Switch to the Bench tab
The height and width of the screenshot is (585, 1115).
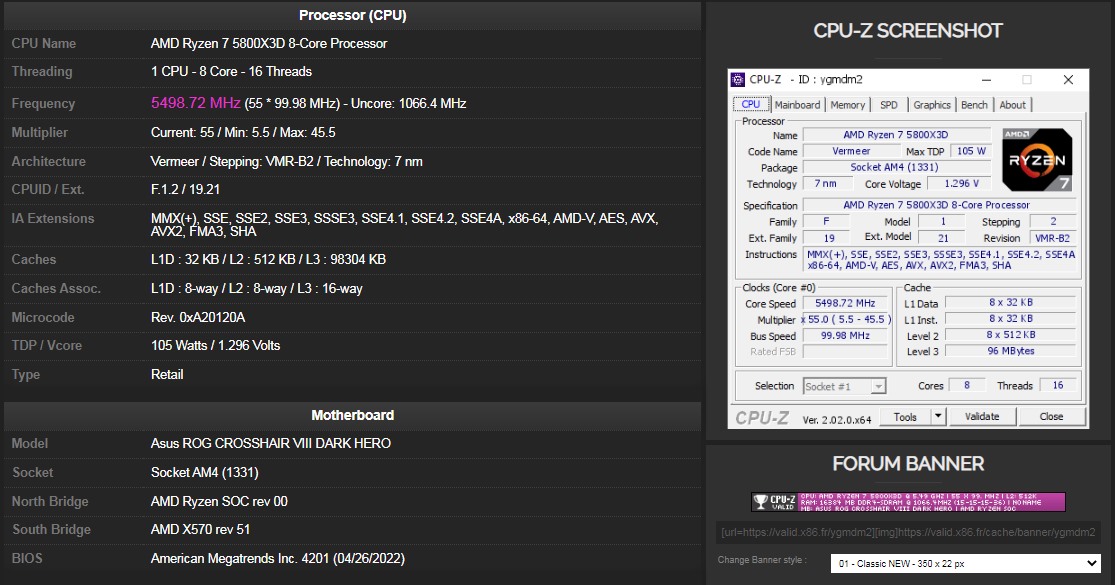974,104
